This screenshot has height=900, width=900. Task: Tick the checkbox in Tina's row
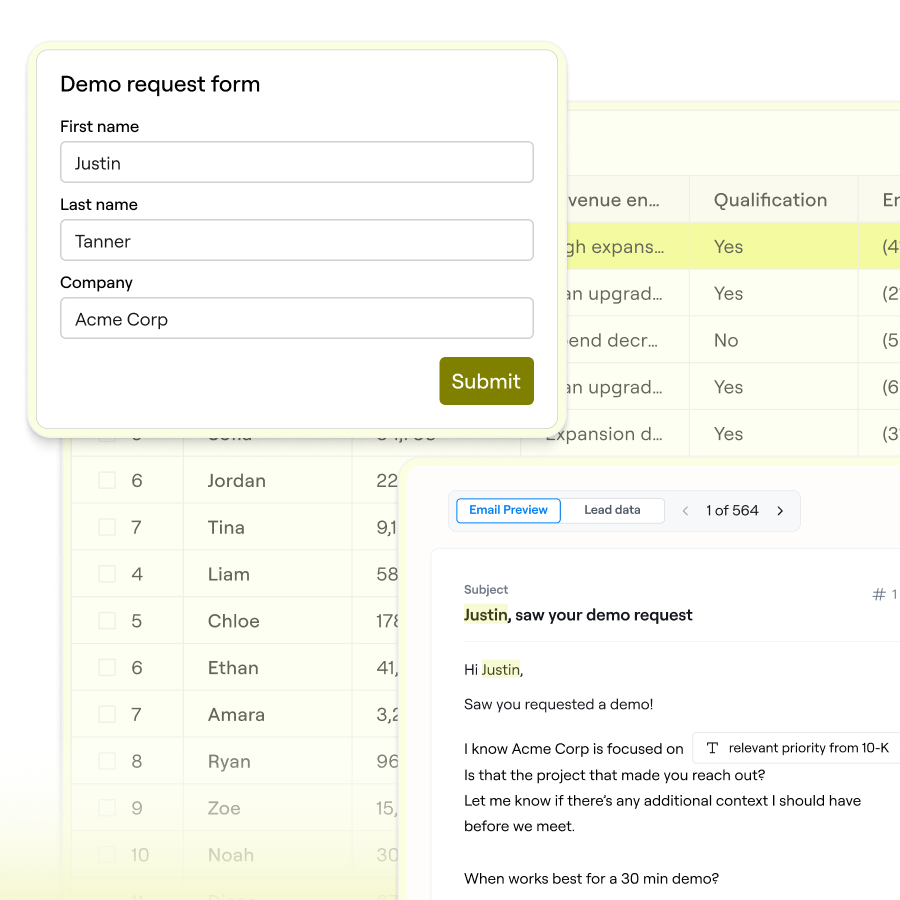coord(107,527)
